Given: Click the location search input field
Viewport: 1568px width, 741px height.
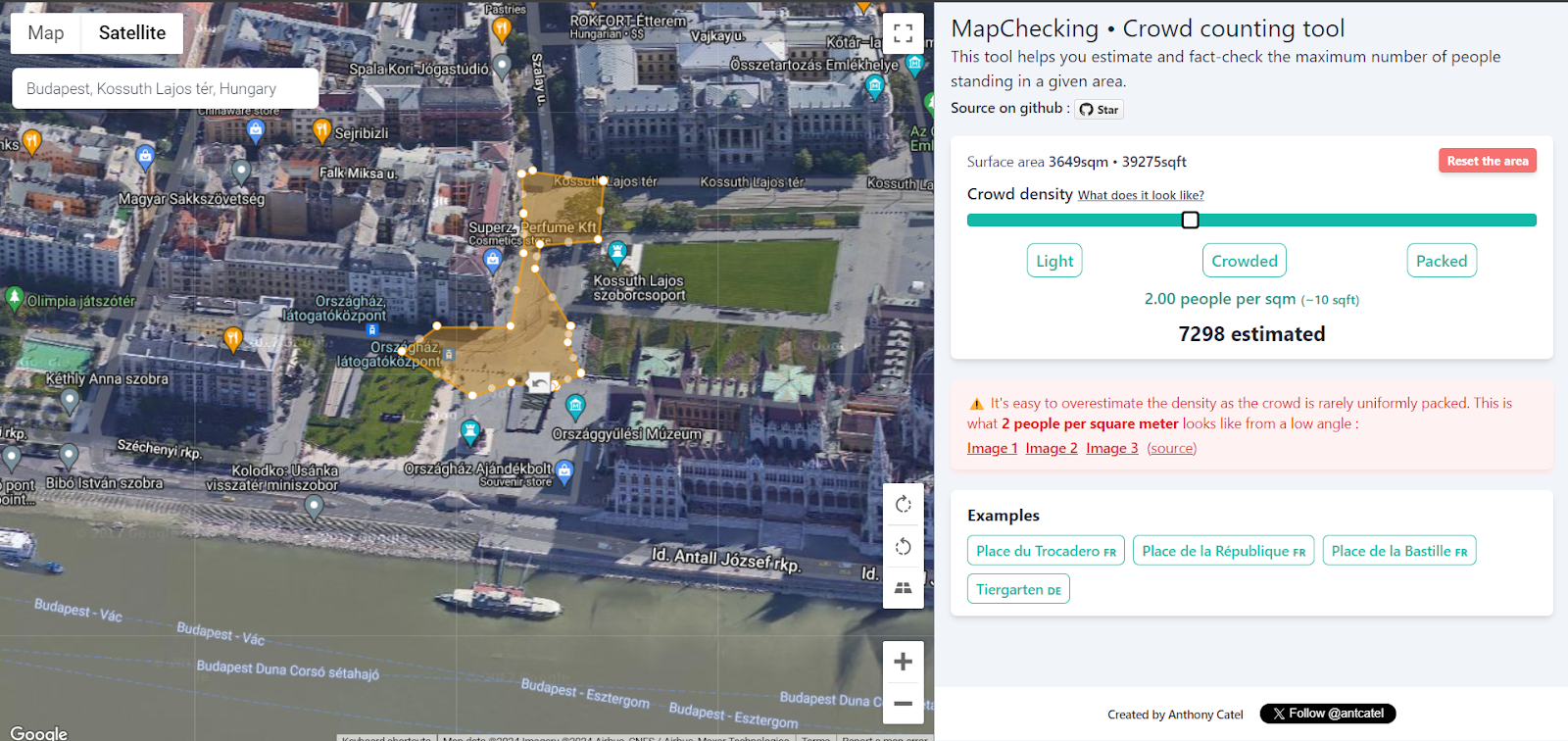Looking at the screenshot, I should tap(165, 88).
